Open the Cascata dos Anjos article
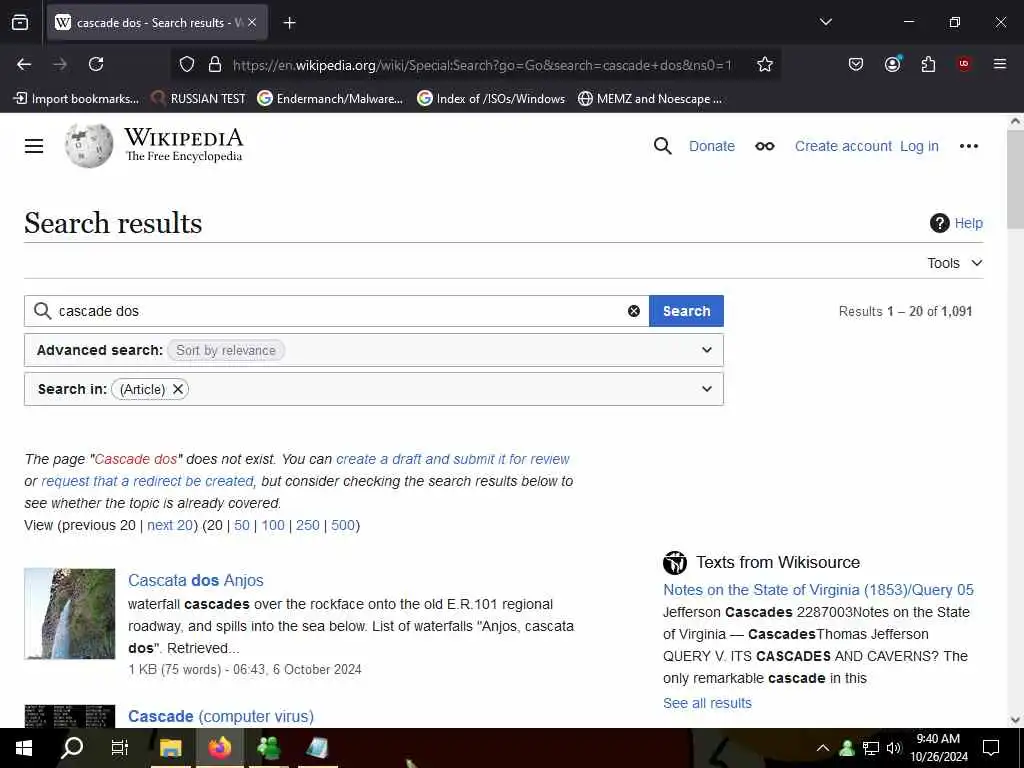 click(196, 580)
